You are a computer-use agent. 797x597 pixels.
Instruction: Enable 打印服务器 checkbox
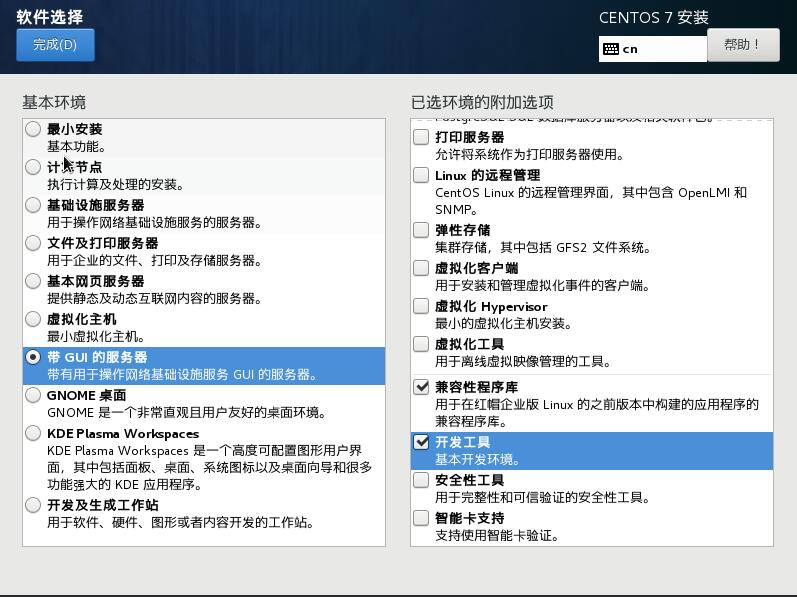[x=421, y=137]
